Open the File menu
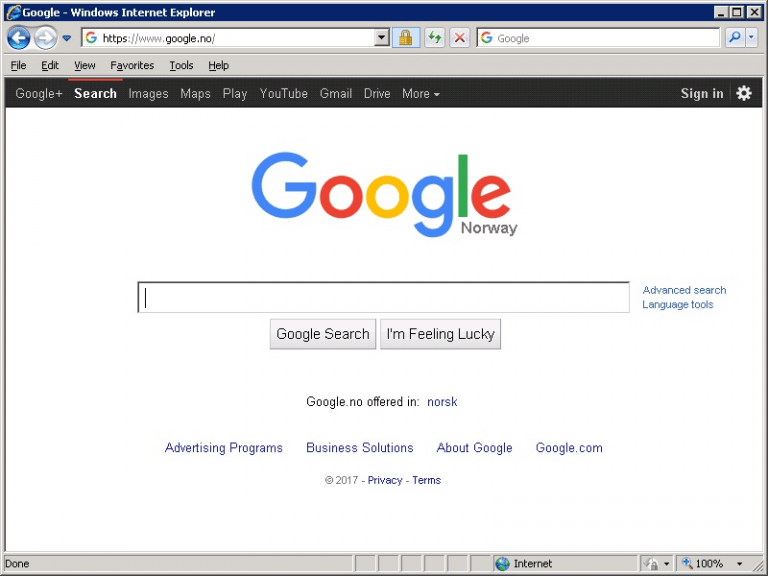768x576 pixels. coord(19,65)
